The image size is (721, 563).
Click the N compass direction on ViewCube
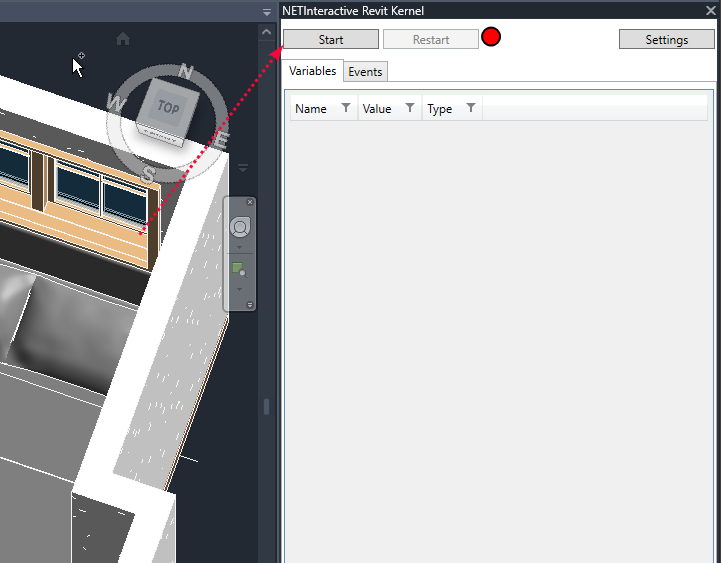[185, 71]
